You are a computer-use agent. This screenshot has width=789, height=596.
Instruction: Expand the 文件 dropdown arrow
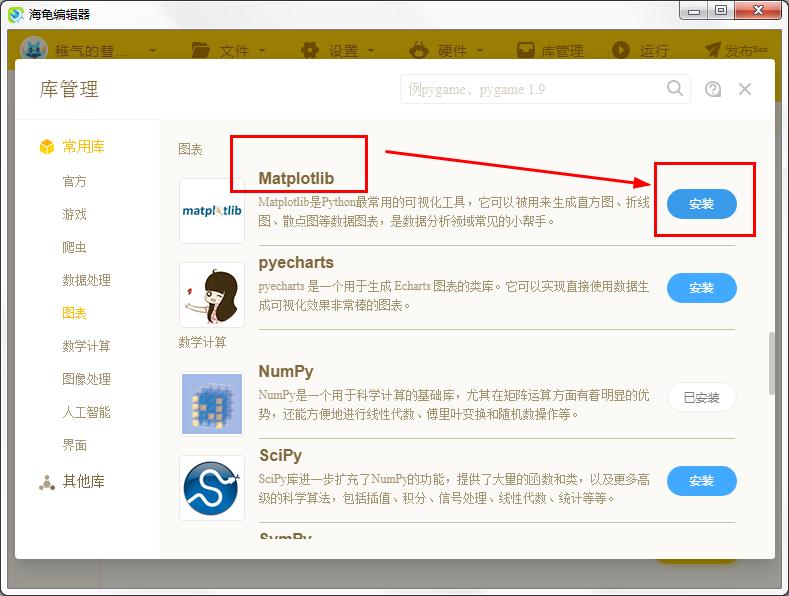tap(262, 50)
